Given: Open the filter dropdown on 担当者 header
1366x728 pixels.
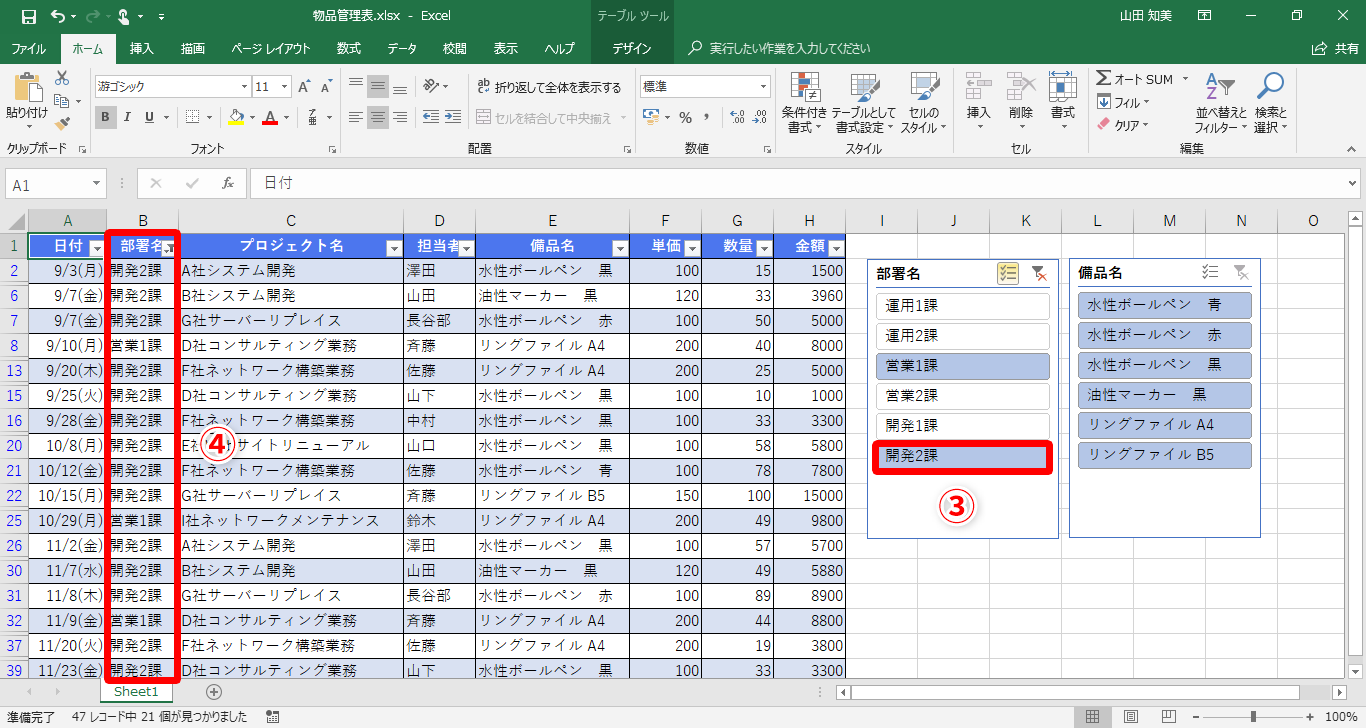Looking at the screenshot, I should pyautogui.click(x=466, y=248).
